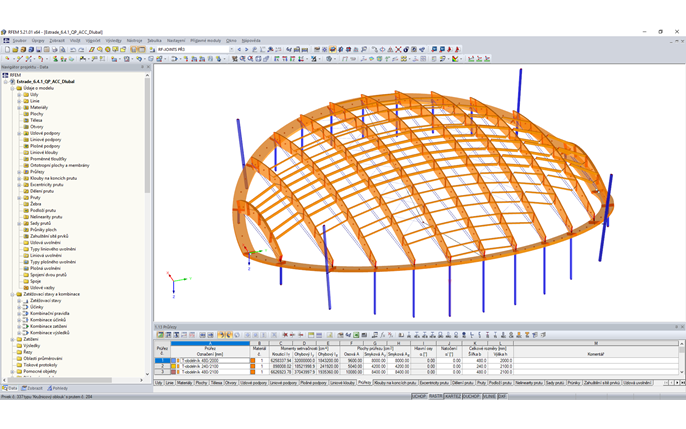
Task: Click the red X delete toolbar icon
Action: (x=398, y=49)
